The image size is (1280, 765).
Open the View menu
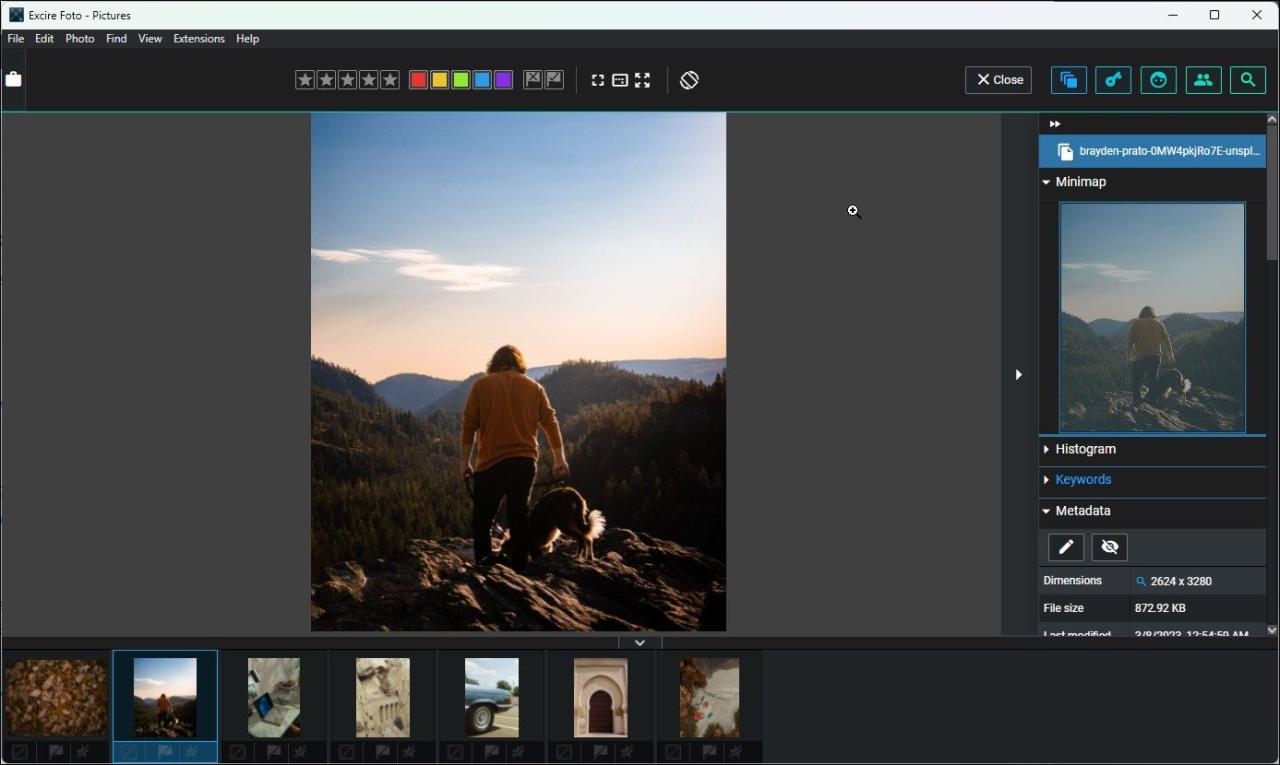click(x=150, y=39)
